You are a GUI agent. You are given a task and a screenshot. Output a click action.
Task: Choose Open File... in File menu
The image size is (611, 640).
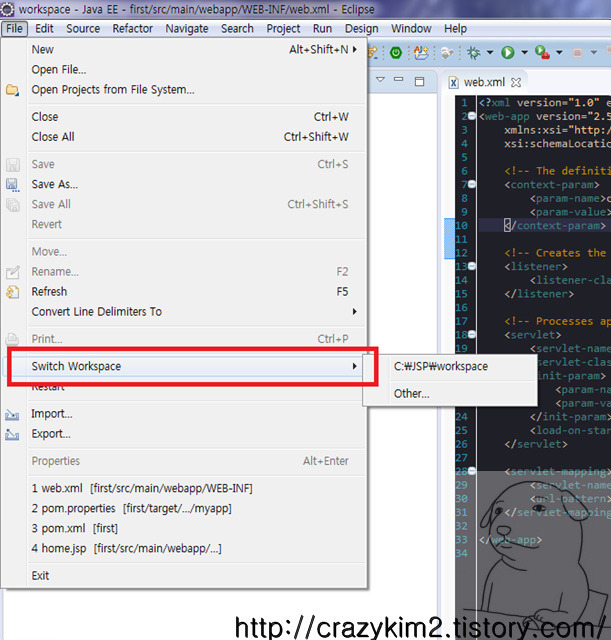coord(184,69)
